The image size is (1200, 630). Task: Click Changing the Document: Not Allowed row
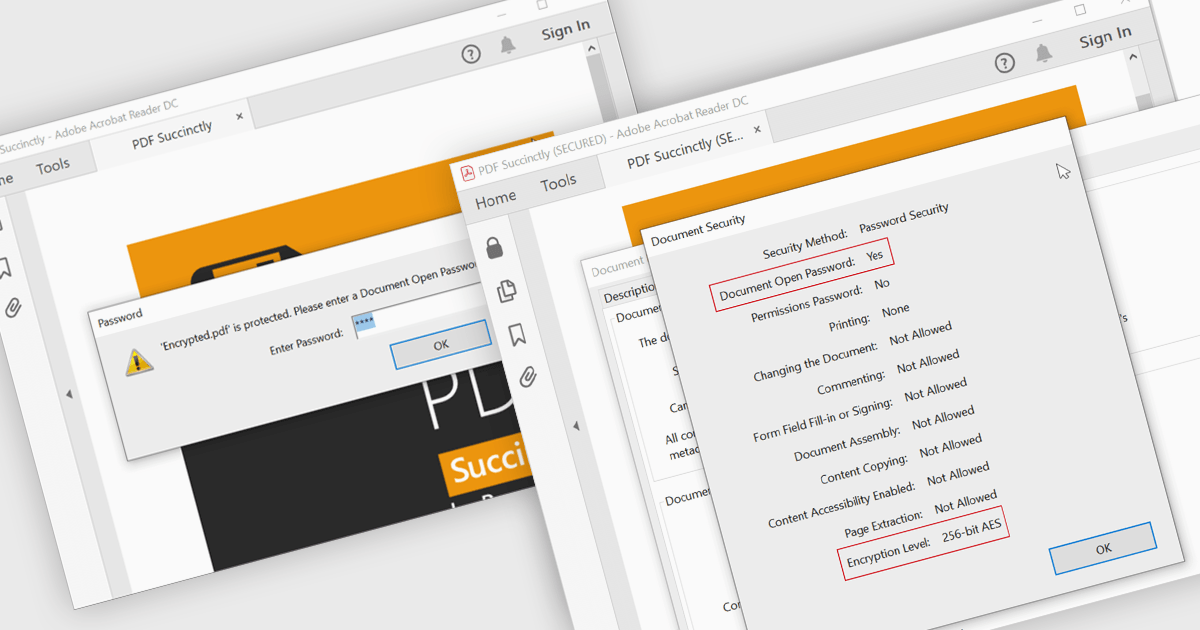coord(852,353)
